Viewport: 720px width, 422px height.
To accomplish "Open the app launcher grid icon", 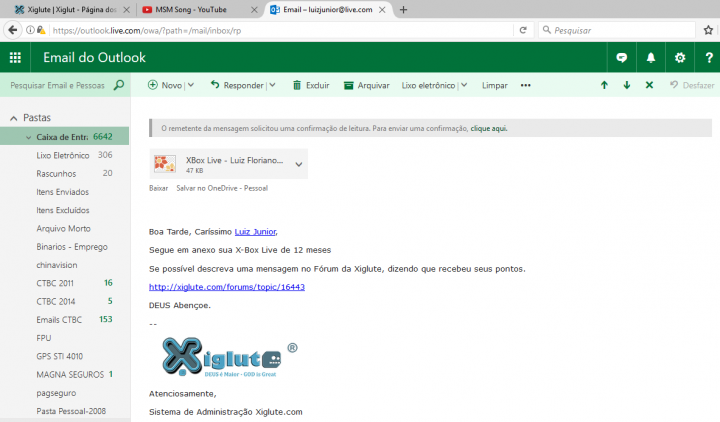I will click(15, 57).
